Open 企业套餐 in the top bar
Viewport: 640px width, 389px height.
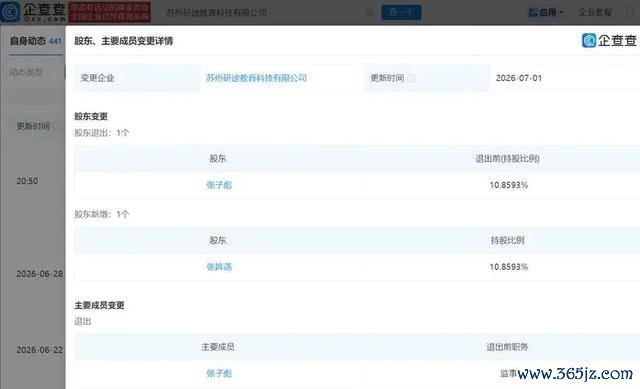click(x=595, y=13)
